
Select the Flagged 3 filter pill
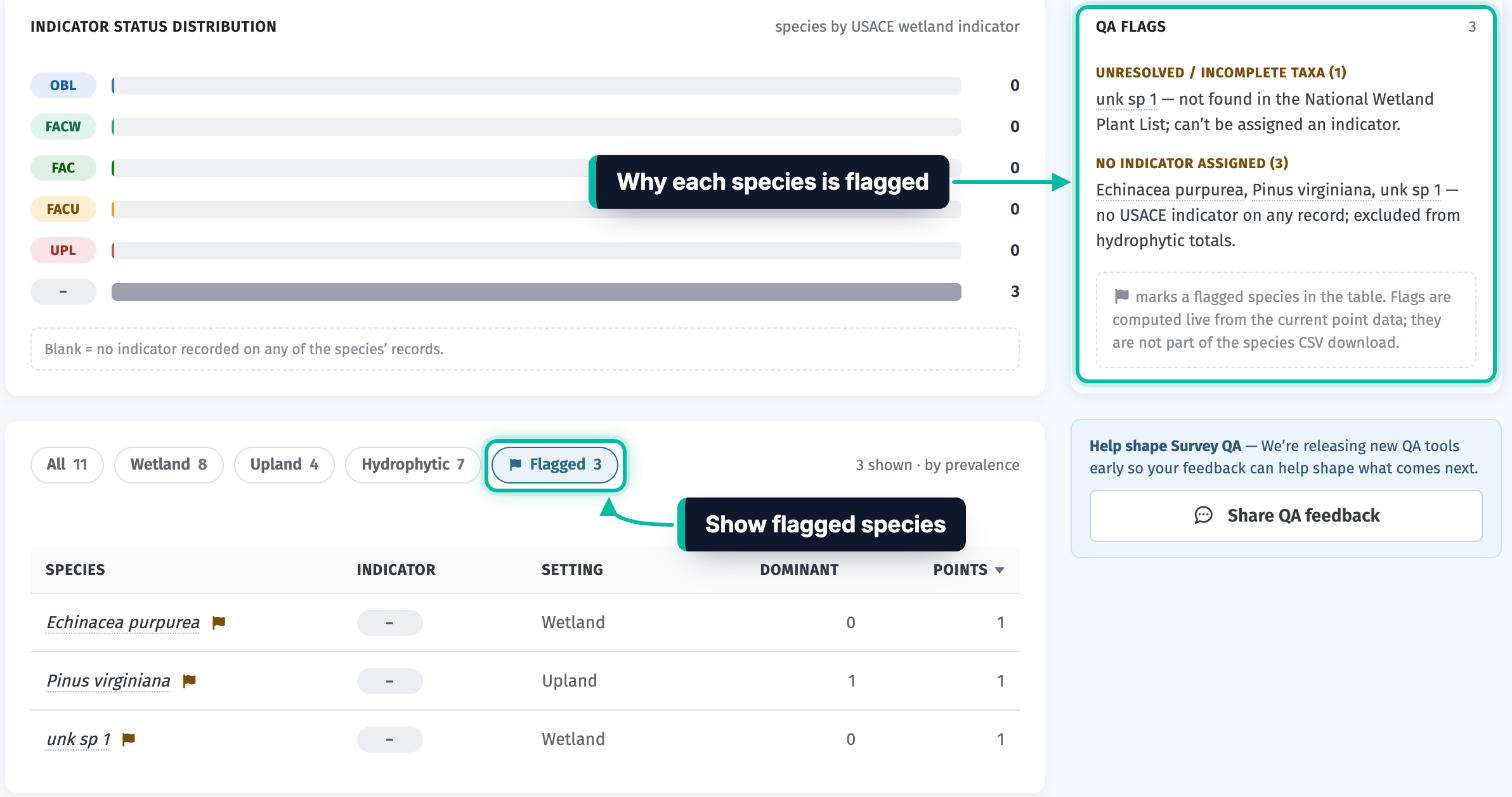[555, 464]
